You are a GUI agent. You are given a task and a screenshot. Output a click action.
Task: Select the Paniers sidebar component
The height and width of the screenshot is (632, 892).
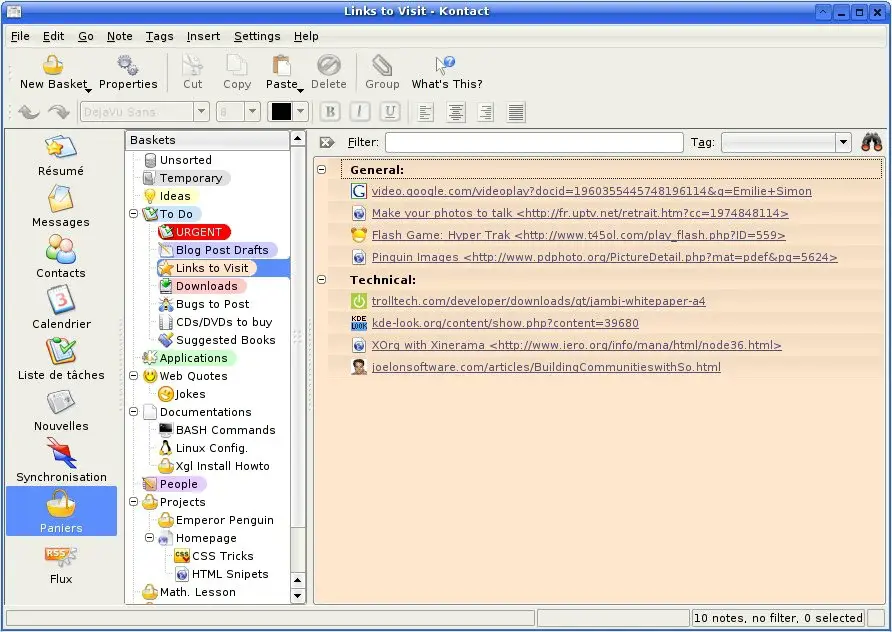(61, 511)
